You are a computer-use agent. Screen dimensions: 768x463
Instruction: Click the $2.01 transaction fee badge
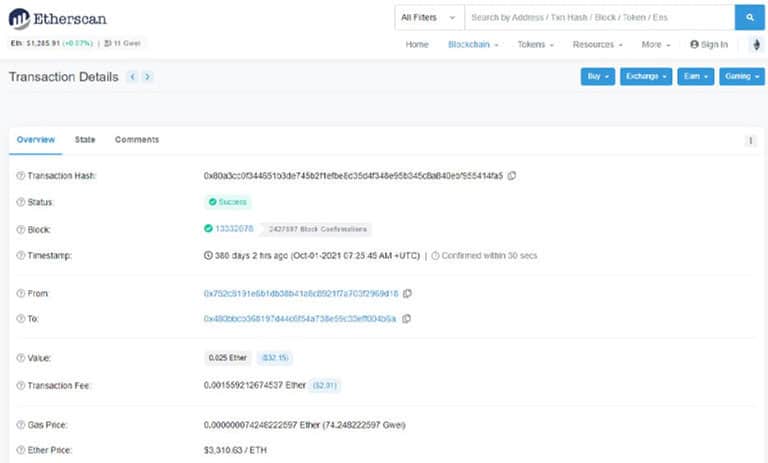(324, 386)
